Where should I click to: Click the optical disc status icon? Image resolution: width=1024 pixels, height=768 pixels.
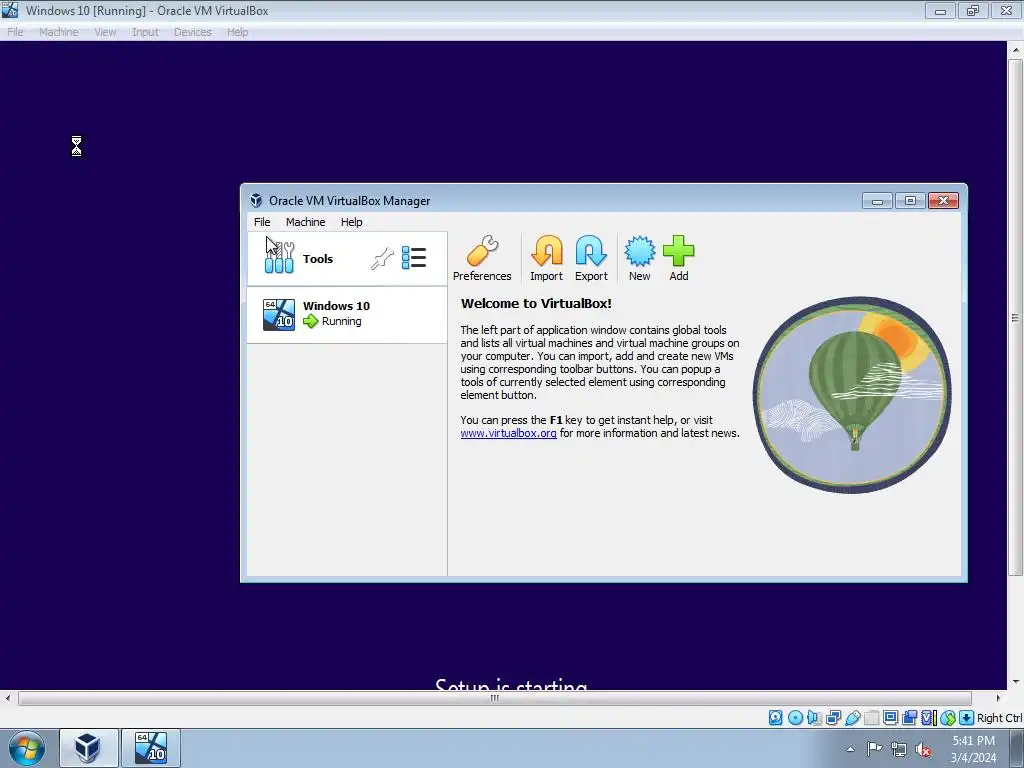795,718
